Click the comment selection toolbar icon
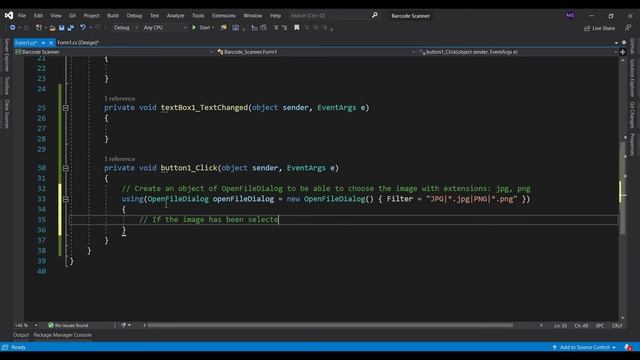Screen dimensions: 640x360 point(276,28)
